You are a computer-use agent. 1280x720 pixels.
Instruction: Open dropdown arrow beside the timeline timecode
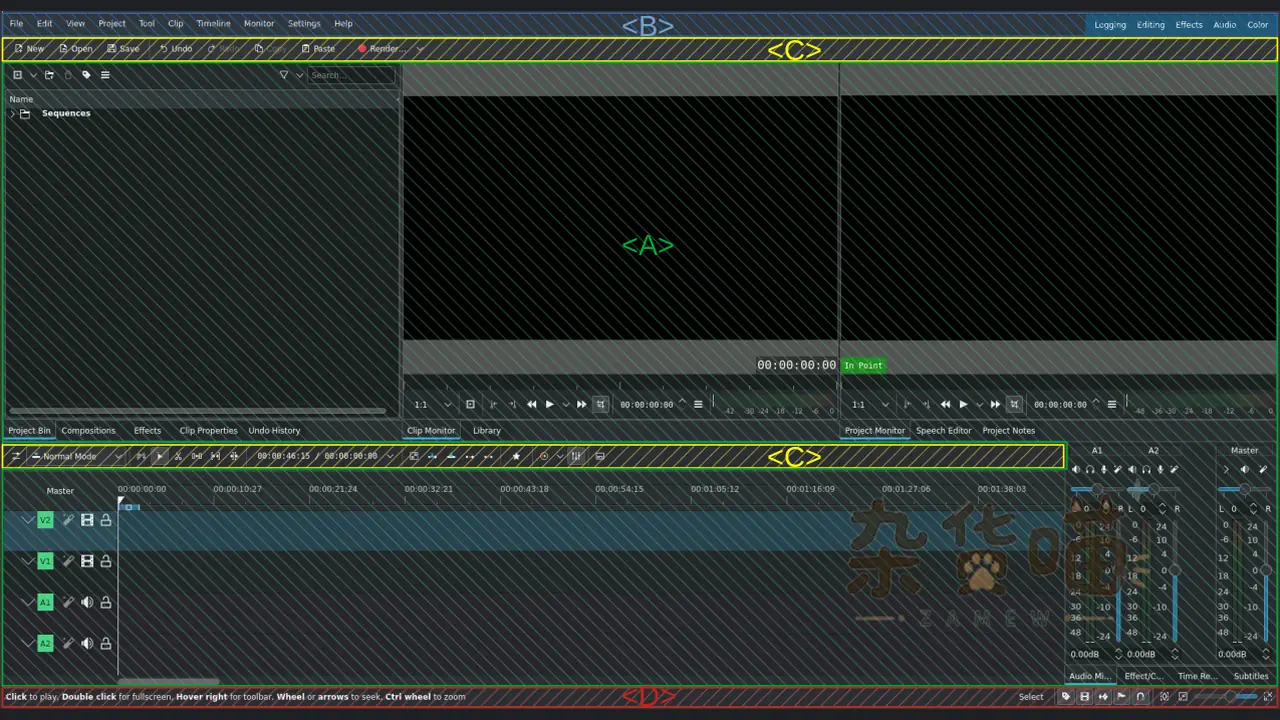(389, 456)
